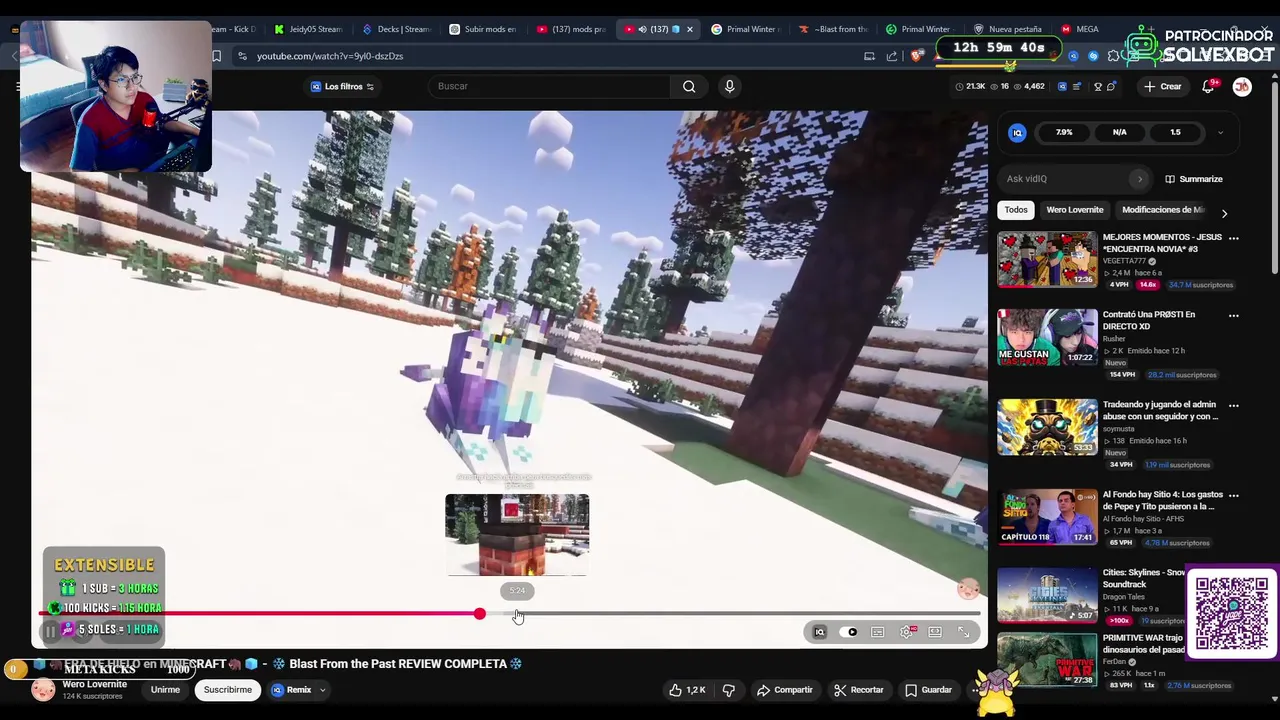Seek video at hovered 5:24 position

coord(517,614)
